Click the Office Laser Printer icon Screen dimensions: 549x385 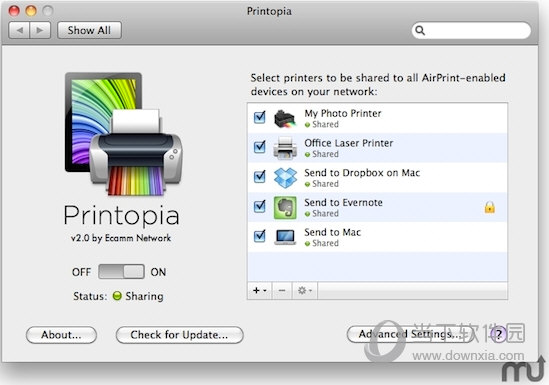point(285,148)
